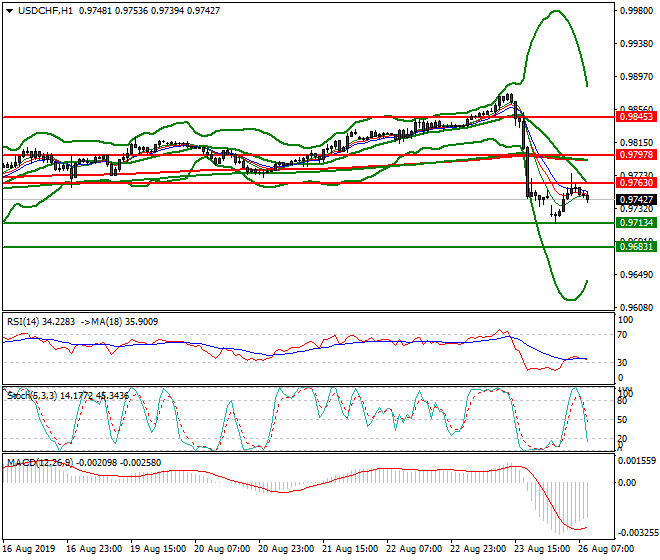
Task: Select the 0.96080 price scale value
Action: click(637, 308)
